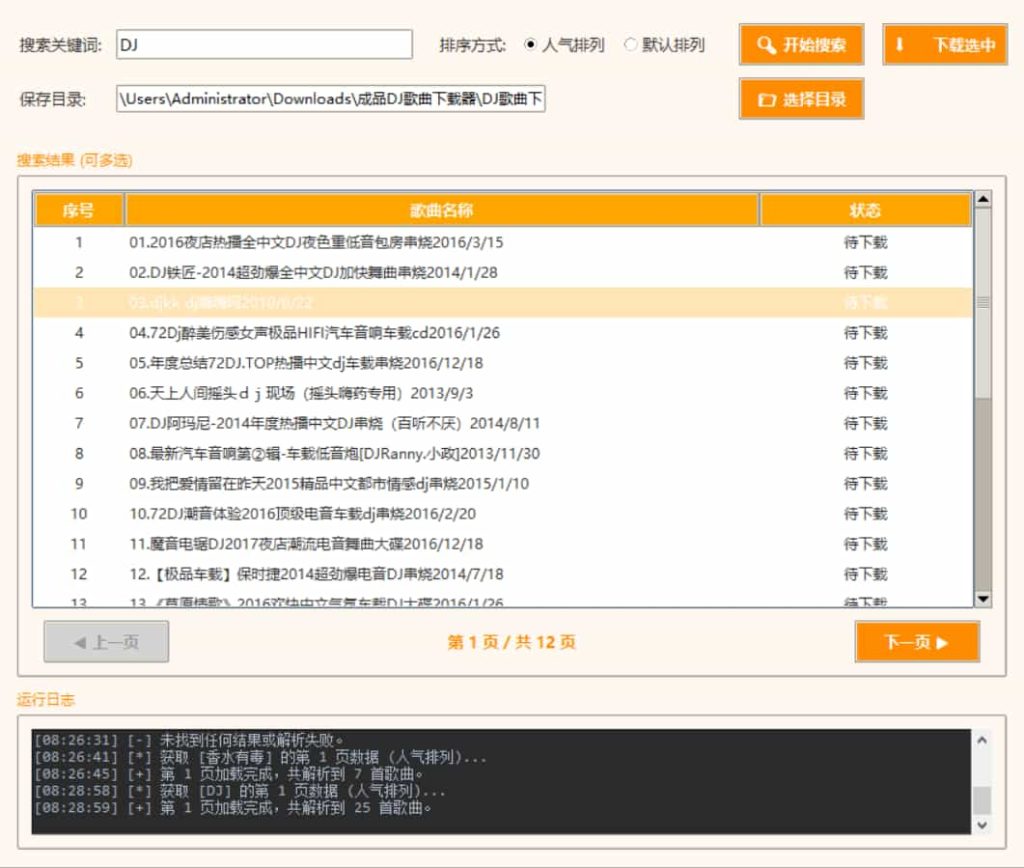This screenshot has width=1024, height=868.
Task: Select row 12.【极品车载】保时捷2014
Action: click(x=503, y=574)
